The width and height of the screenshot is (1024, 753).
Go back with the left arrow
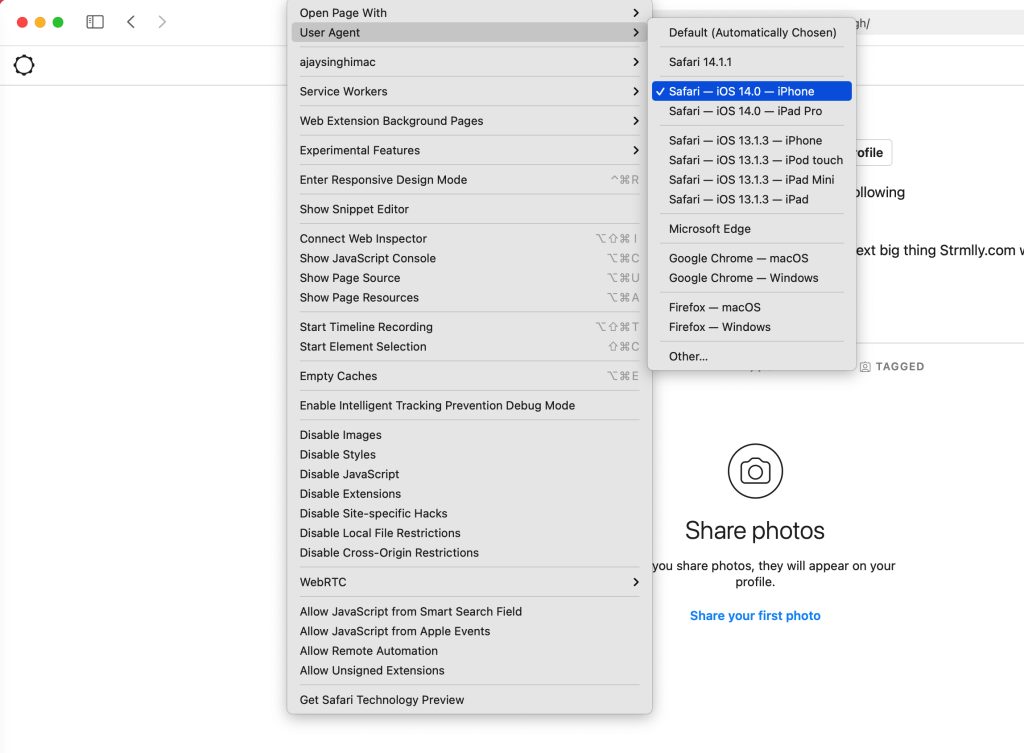(x=131, y=22)
